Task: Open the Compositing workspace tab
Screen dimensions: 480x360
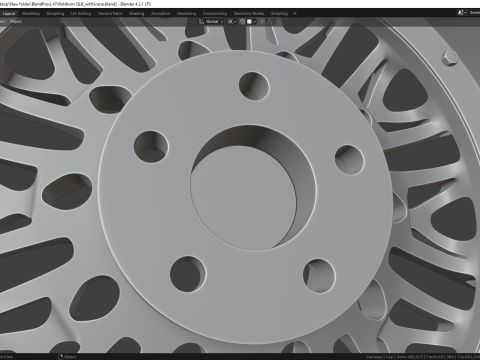Action: pyautogui.click(x=215, y=14)
